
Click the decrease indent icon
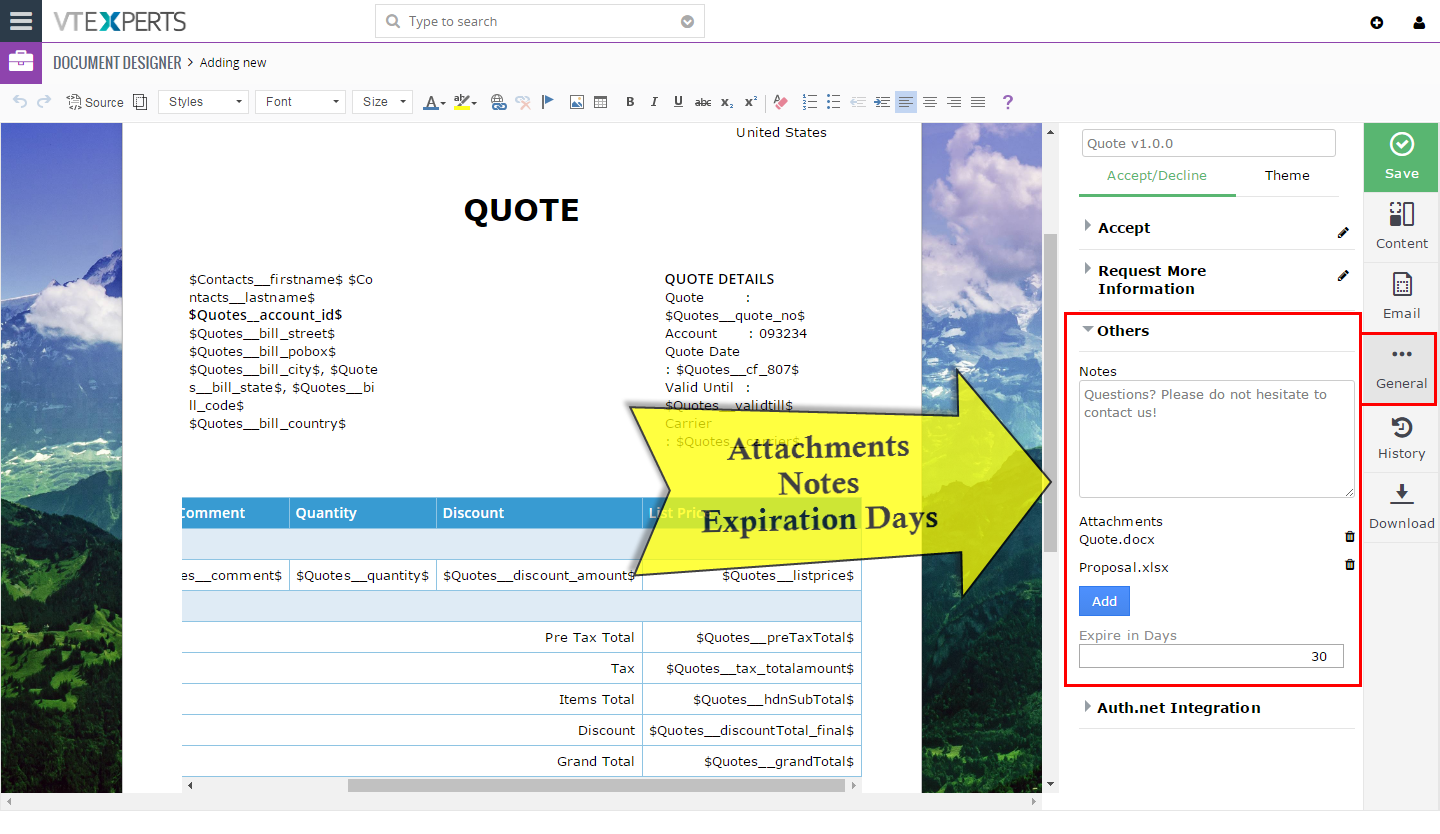(858, 102)
